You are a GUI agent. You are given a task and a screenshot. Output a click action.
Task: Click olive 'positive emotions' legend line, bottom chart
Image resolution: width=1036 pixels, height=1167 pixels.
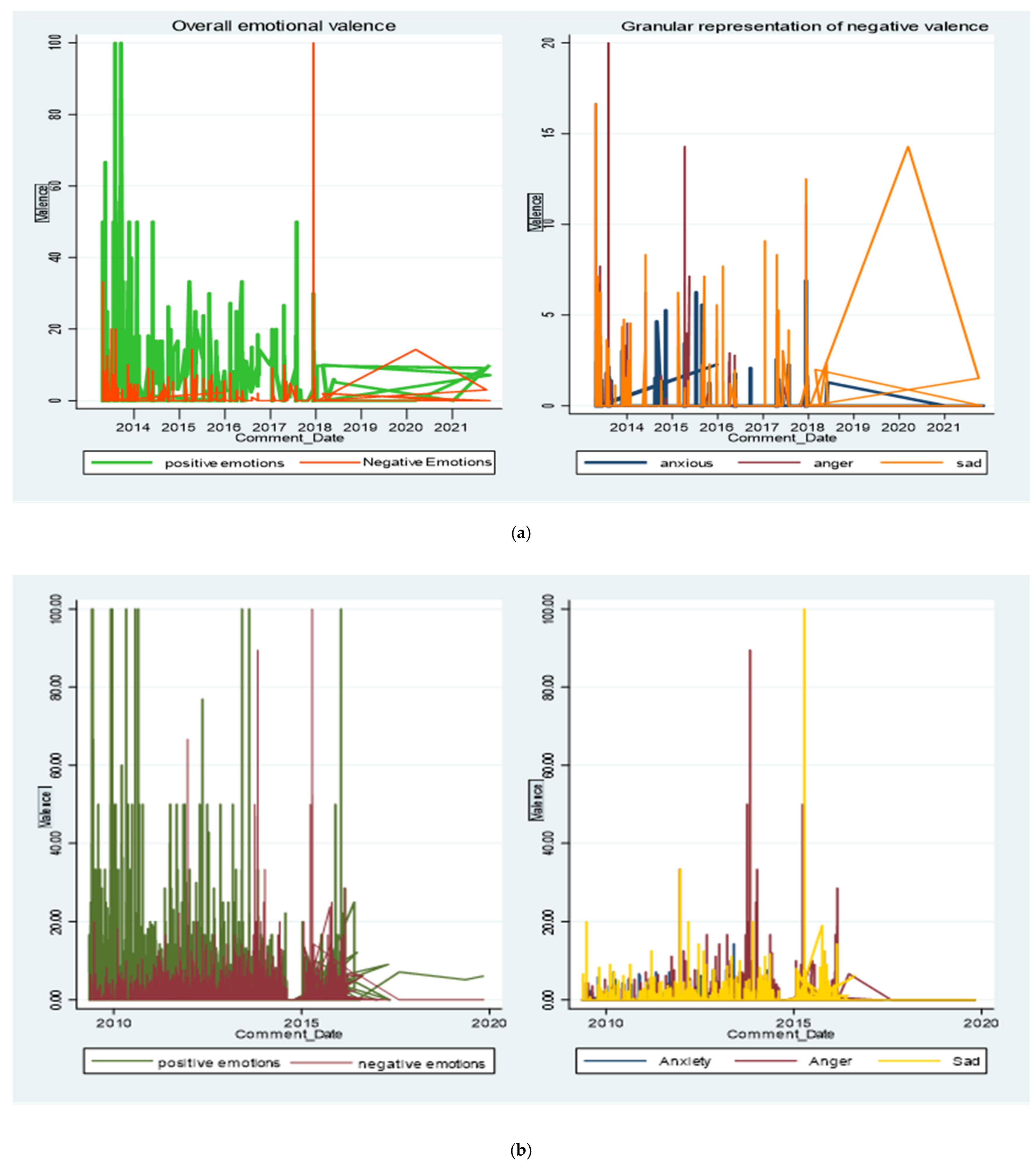pyautogui.click(x=122, y=1061)
